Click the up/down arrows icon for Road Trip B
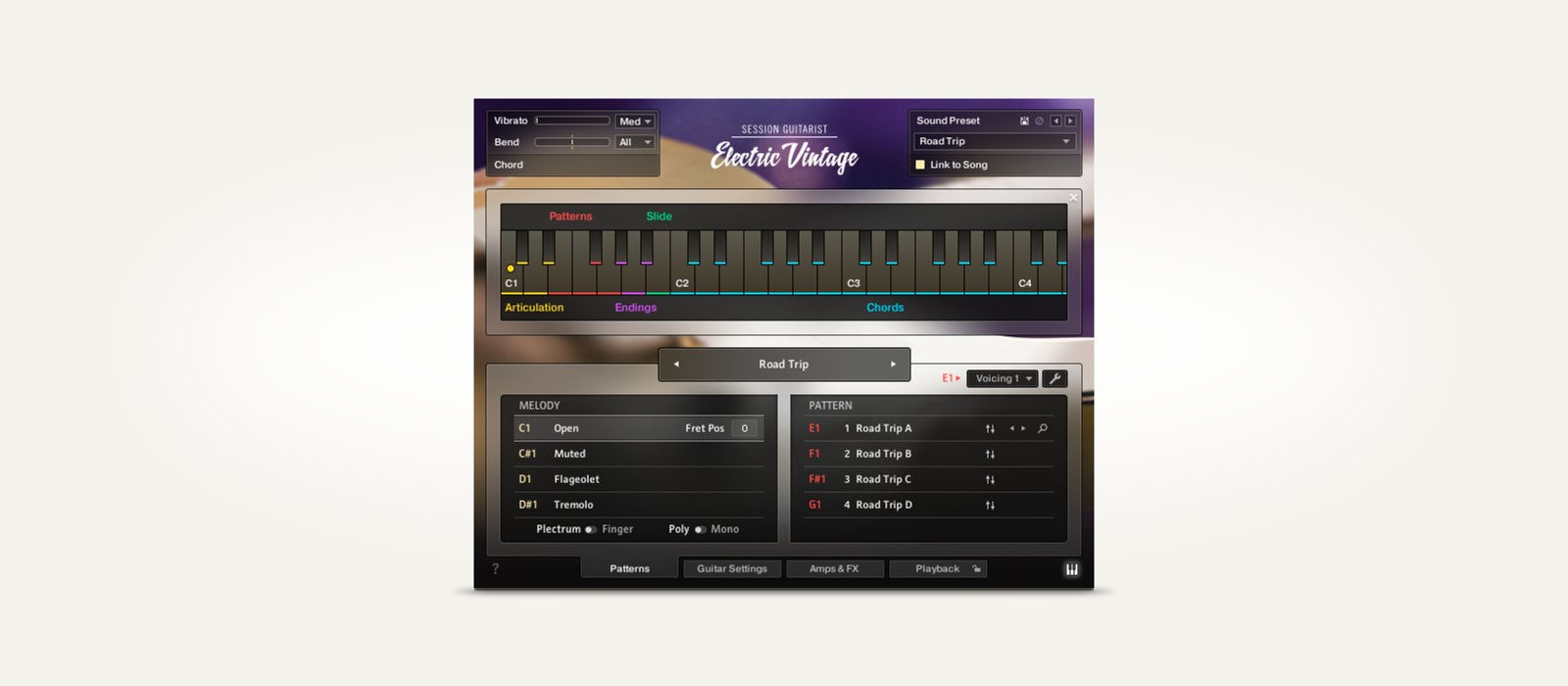Screen dimensions: 1568x686 (990, 455)
